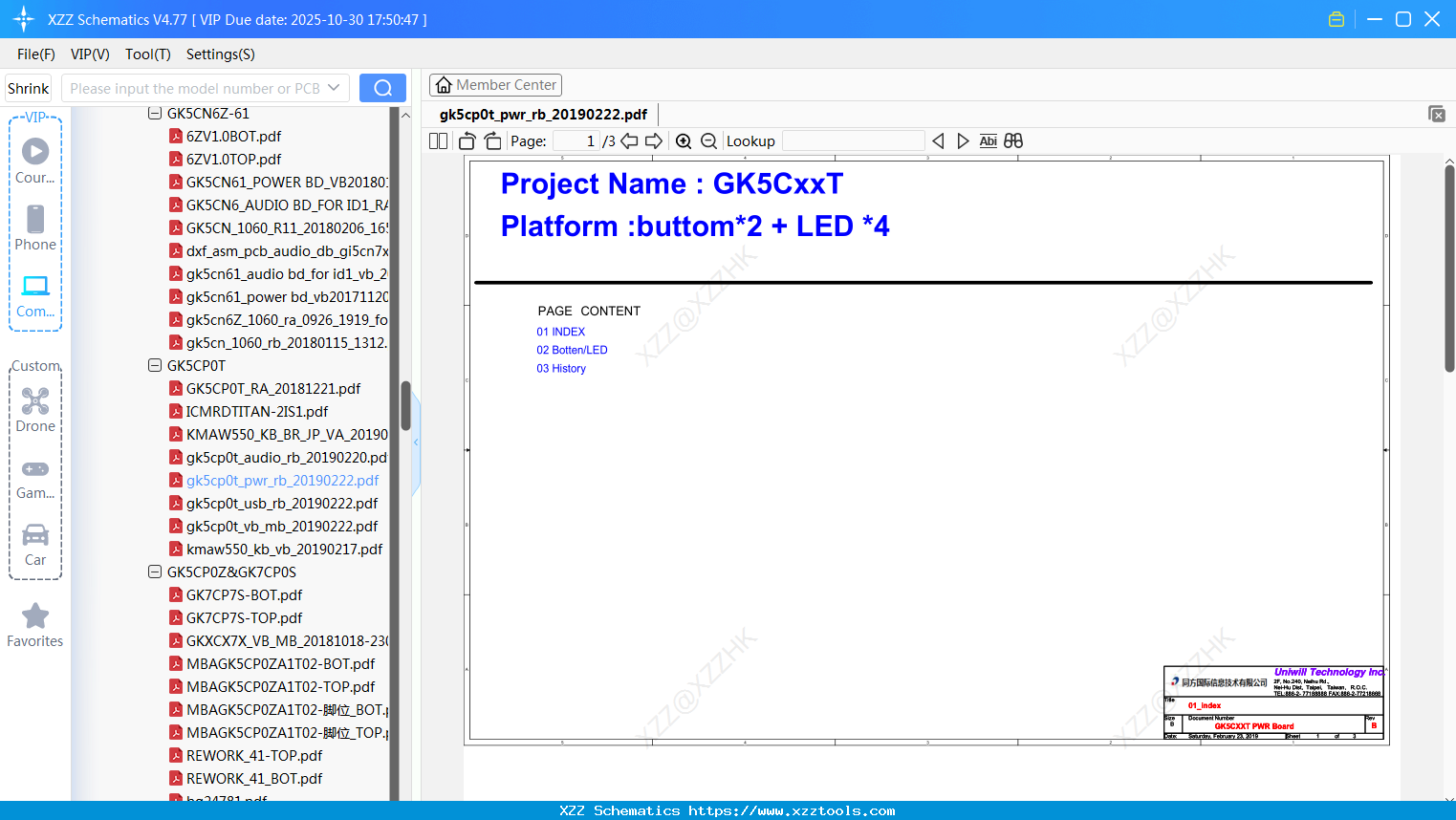Image resolution: width=1456 pixels, height=820 pixels.
Task: Zoom in on the PDF
Action: (x=684, y=141)
